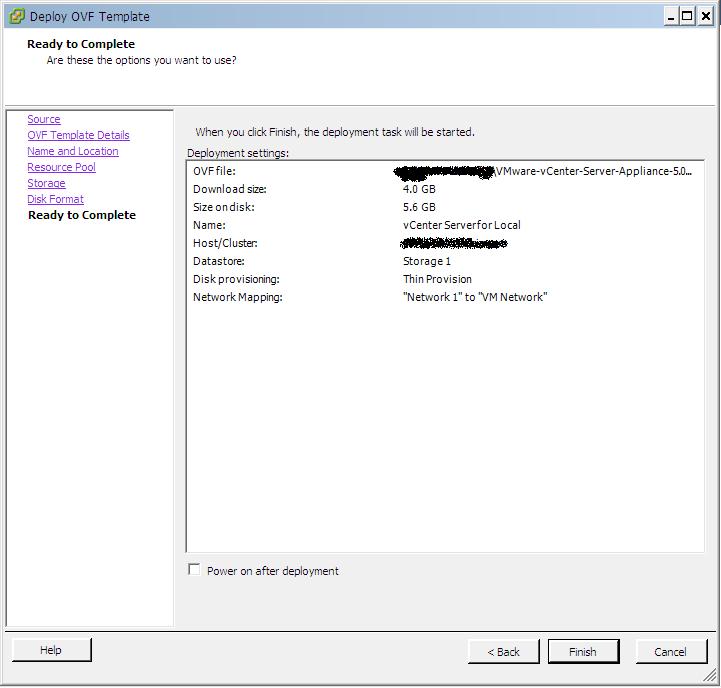The height and width of the screenshot is (688, 721).
Task: Return to Name and Location step
Action: pos(73,151)
